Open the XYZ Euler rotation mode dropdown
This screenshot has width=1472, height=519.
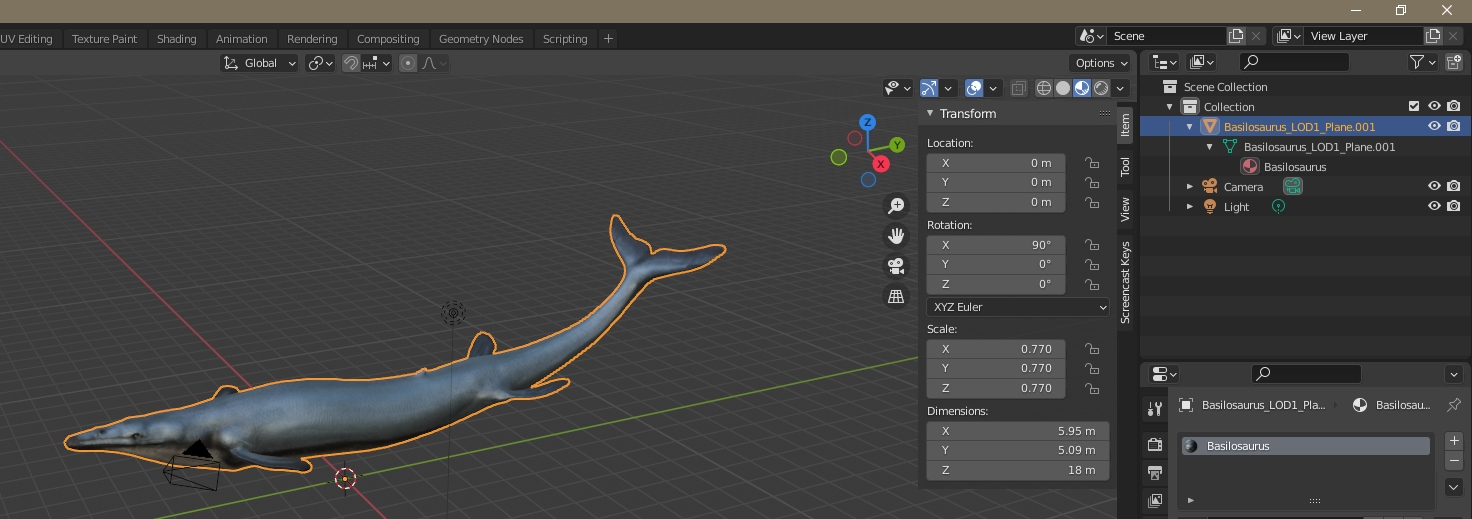click(x=1017, y=307)
